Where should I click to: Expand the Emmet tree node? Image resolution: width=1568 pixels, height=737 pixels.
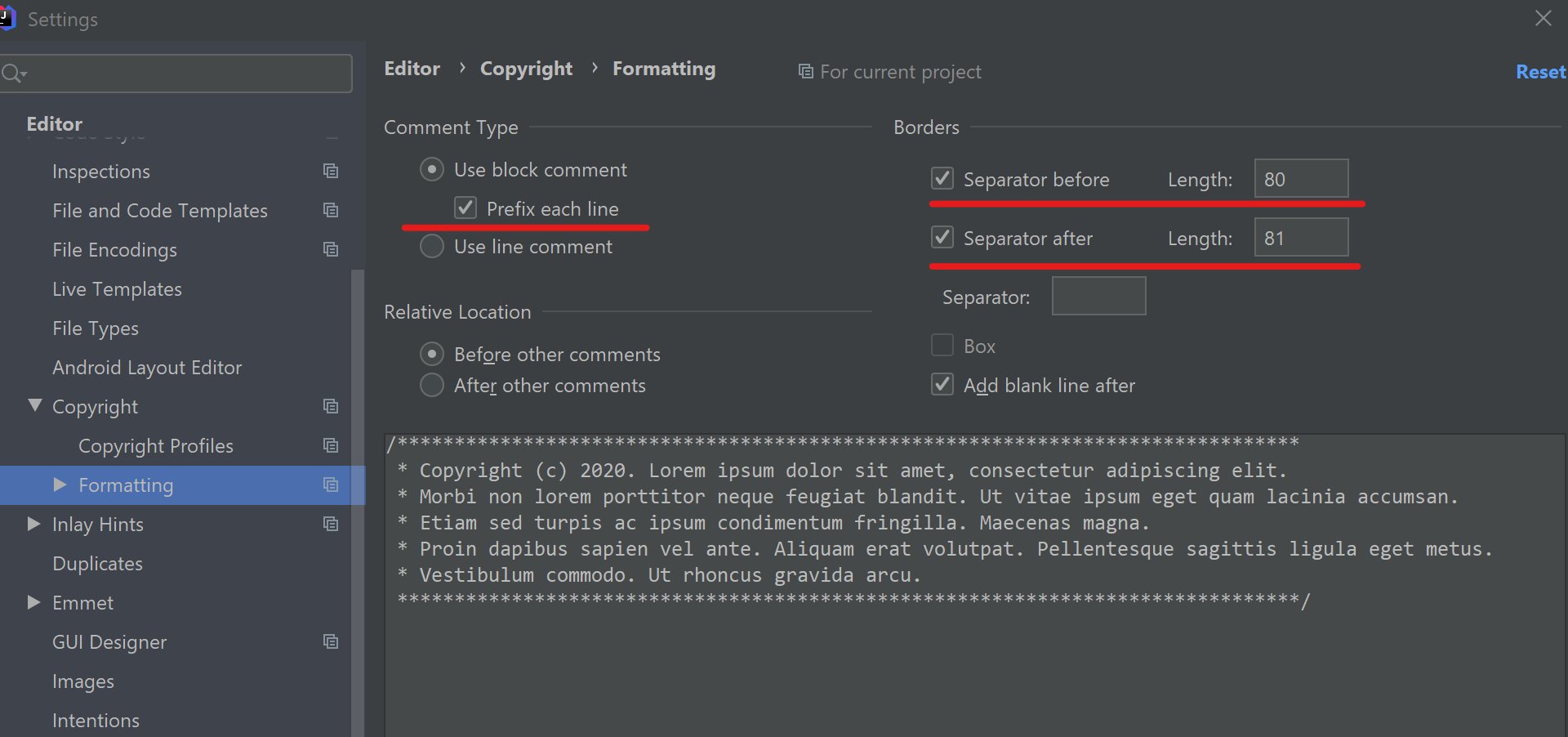34,602
